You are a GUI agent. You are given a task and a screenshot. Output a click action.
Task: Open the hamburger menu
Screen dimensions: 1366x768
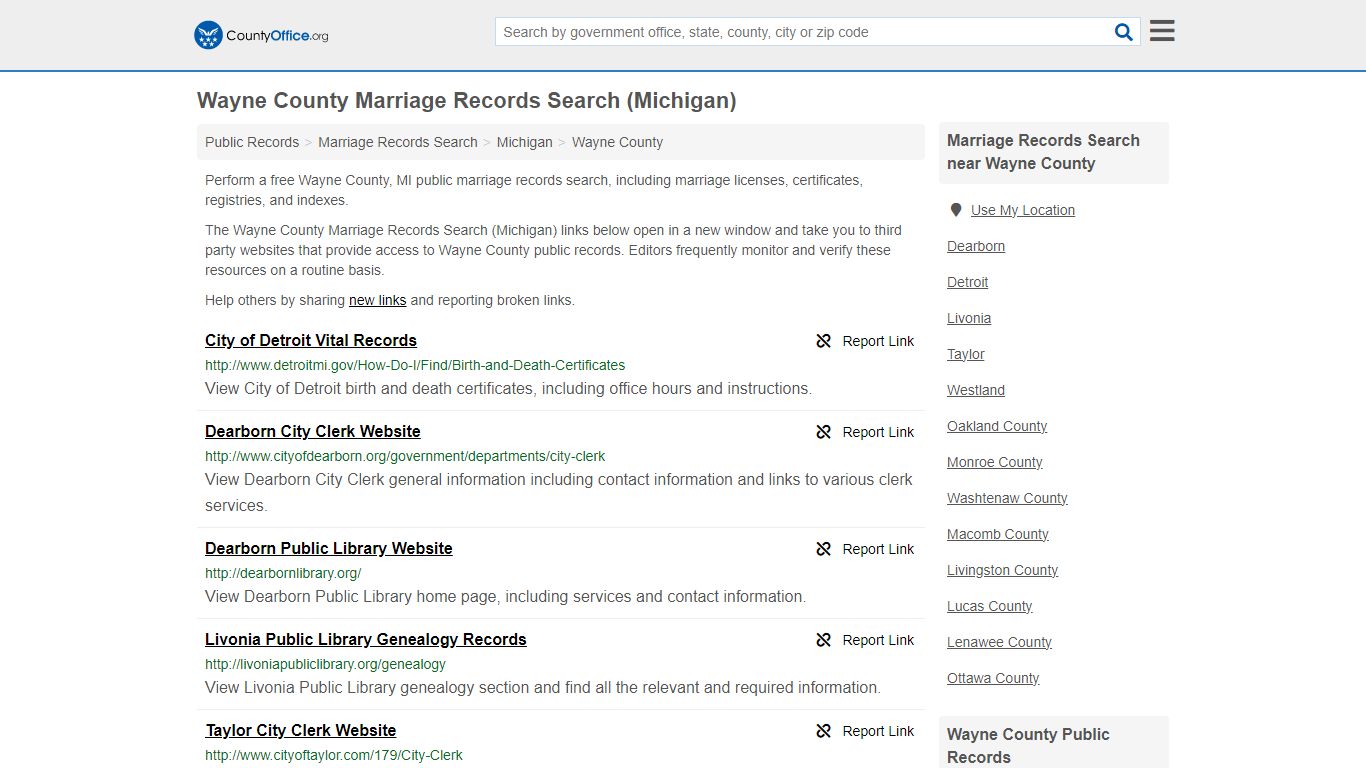(x=1162, y=31)
